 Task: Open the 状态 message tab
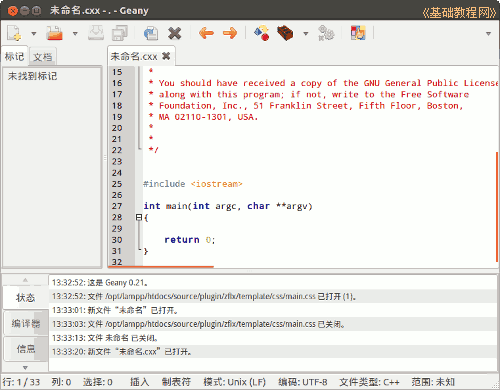click(x=25, y=297)
